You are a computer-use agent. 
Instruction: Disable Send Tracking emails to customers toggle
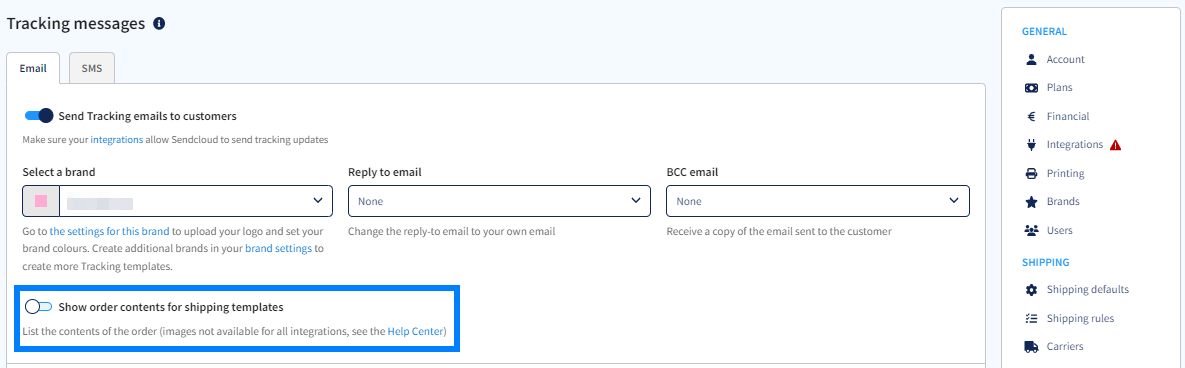[x=39, y=116]
